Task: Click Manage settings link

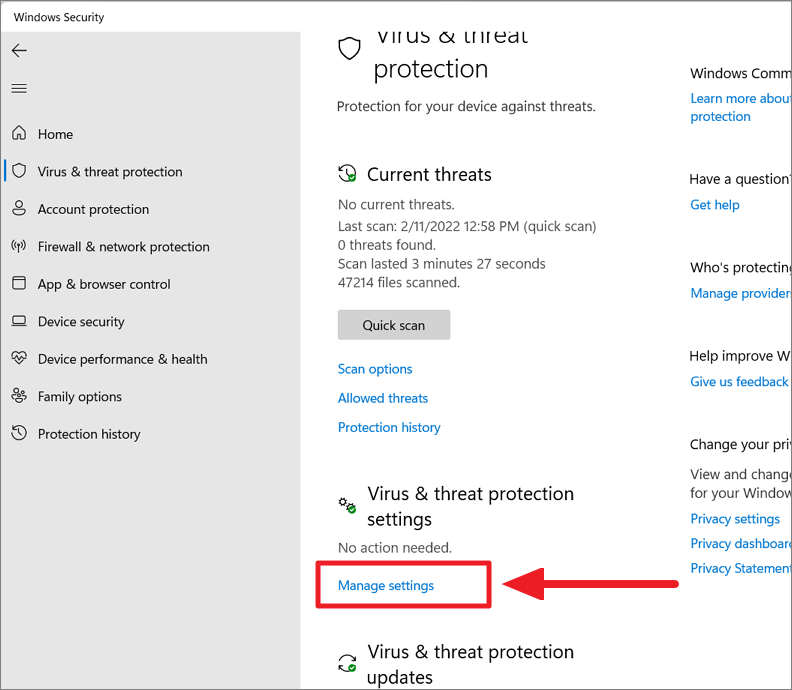Action: pos(386,585)
